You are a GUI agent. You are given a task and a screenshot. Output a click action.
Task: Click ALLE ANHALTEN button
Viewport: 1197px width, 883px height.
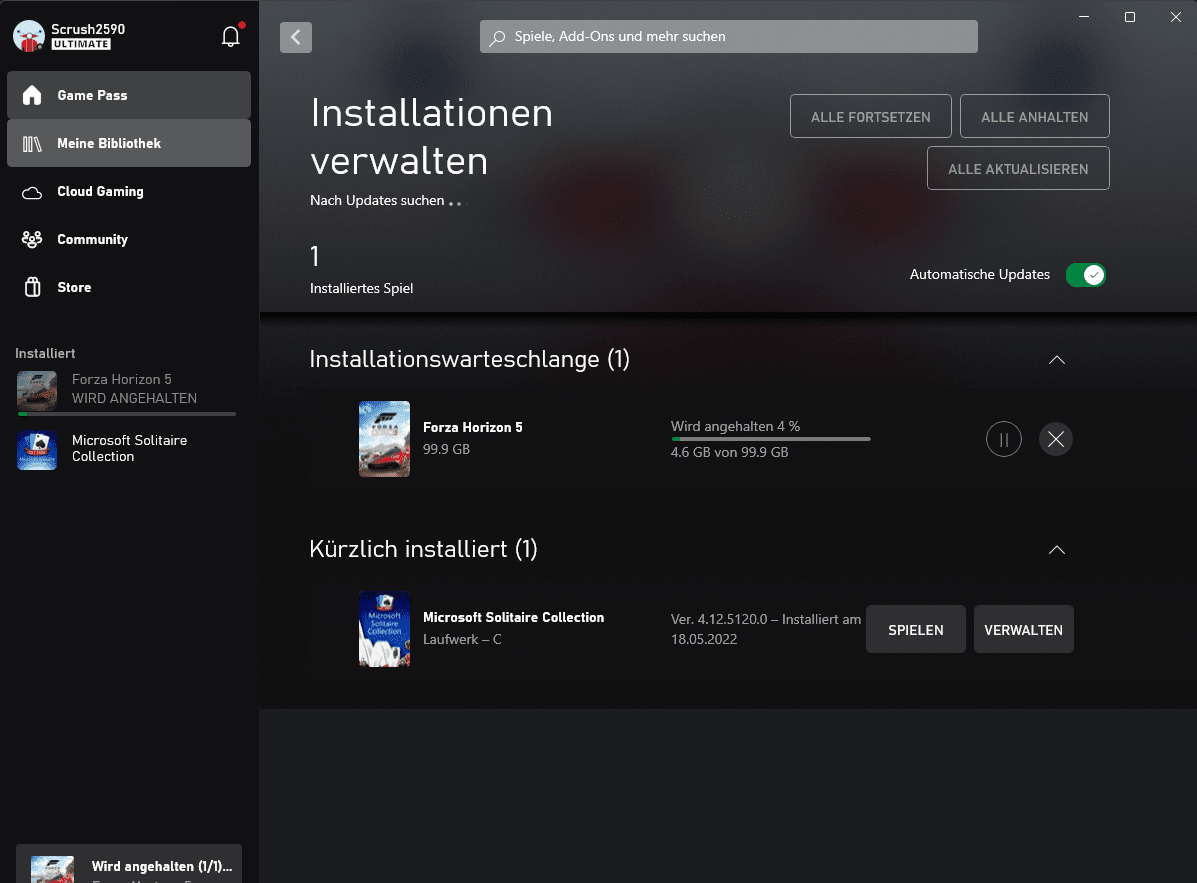pos(1034,117)
